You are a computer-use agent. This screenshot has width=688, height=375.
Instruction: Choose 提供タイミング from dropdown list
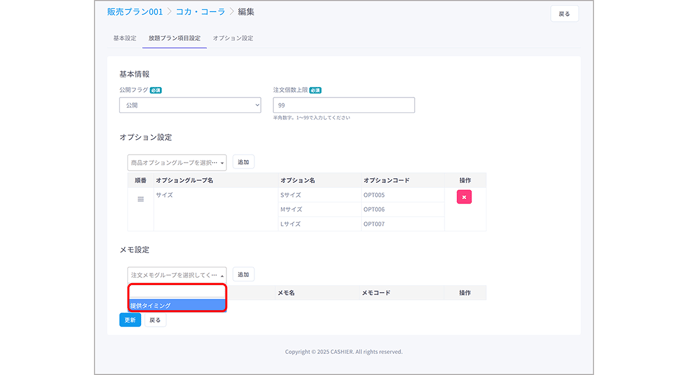click(177, 305)
